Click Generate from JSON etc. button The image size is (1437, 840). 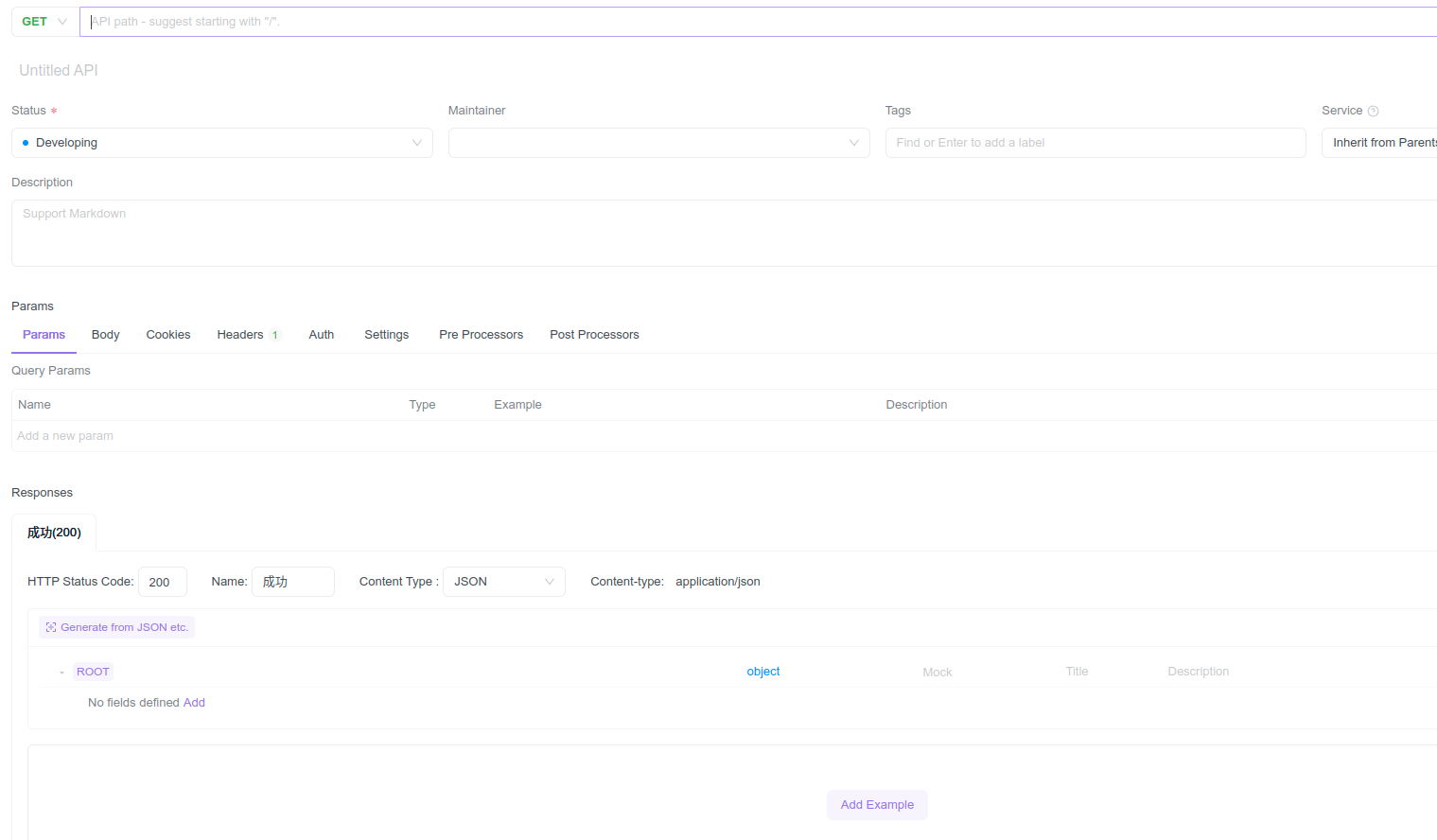pos(117,627)
